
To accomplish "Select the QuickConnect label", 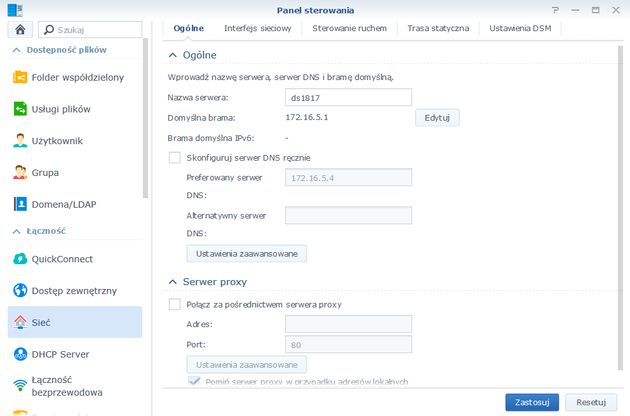I will click(62, 259).
